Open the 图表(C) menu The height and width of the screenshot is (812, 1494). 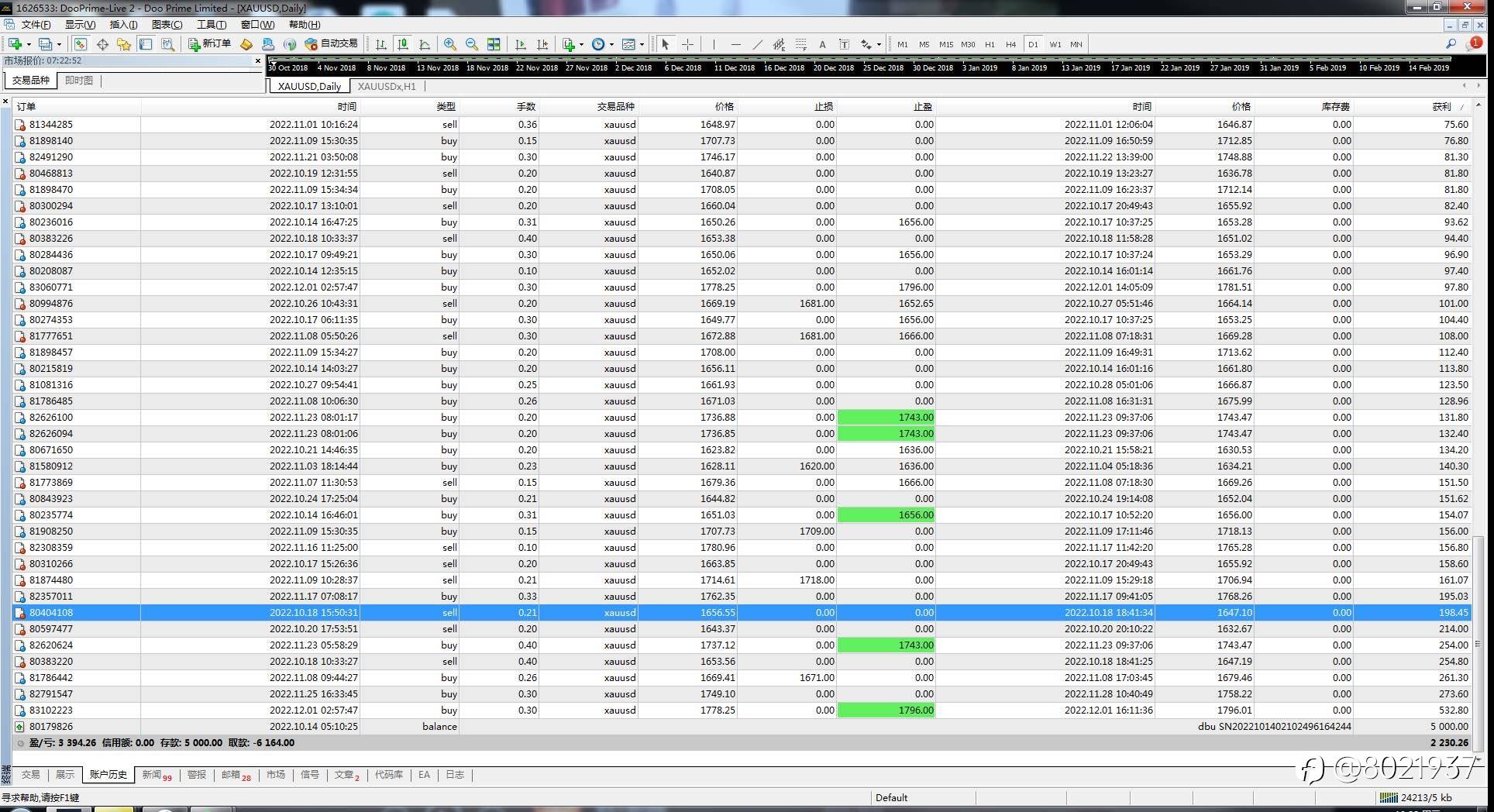pyautogui.click(x=167, y=25)
